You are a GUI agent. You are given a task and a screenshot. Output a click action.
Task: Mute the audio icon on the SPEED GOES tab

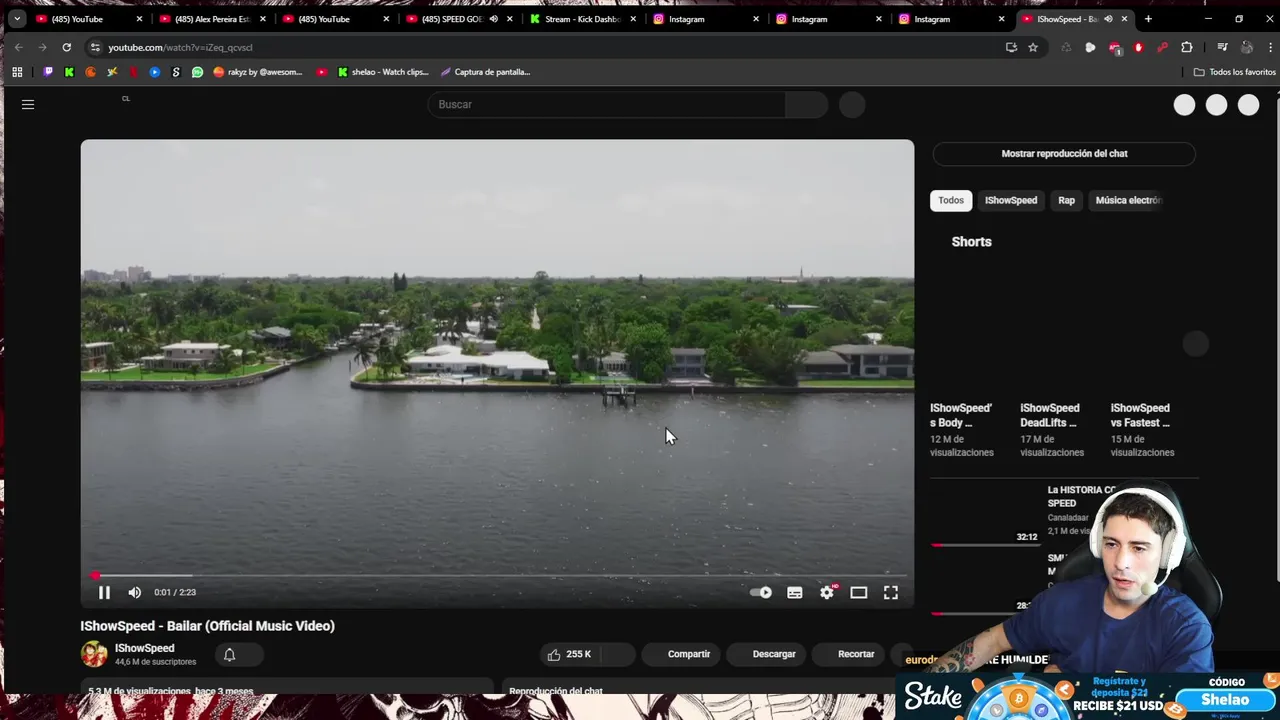point(493,19)
